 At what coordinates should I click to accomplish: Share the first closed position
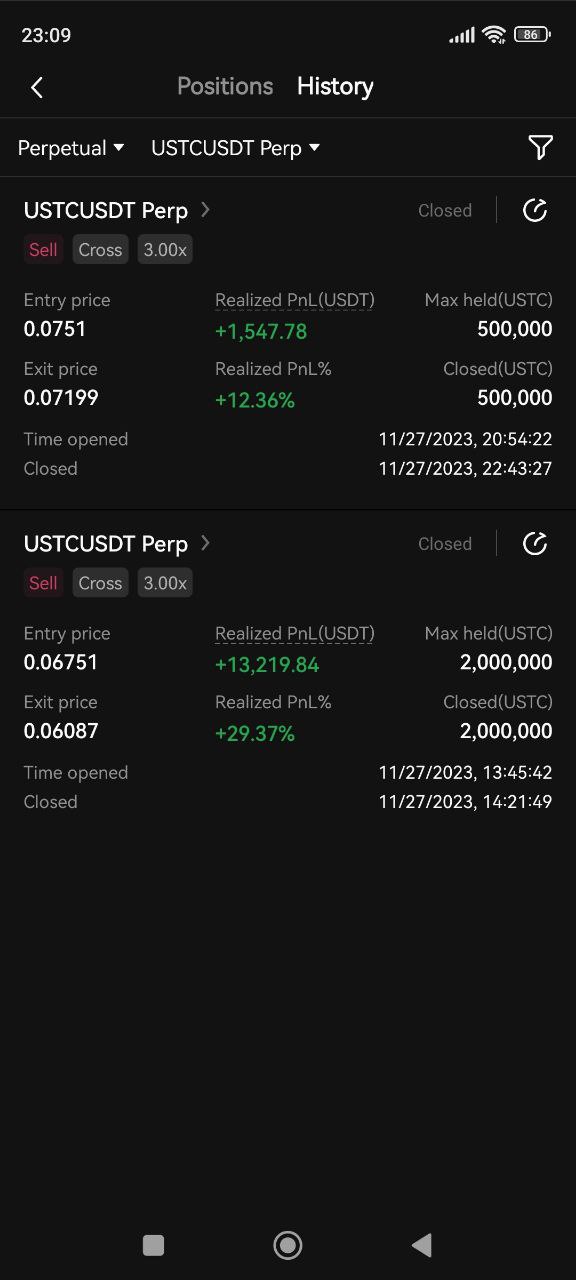tap(535, 210)
